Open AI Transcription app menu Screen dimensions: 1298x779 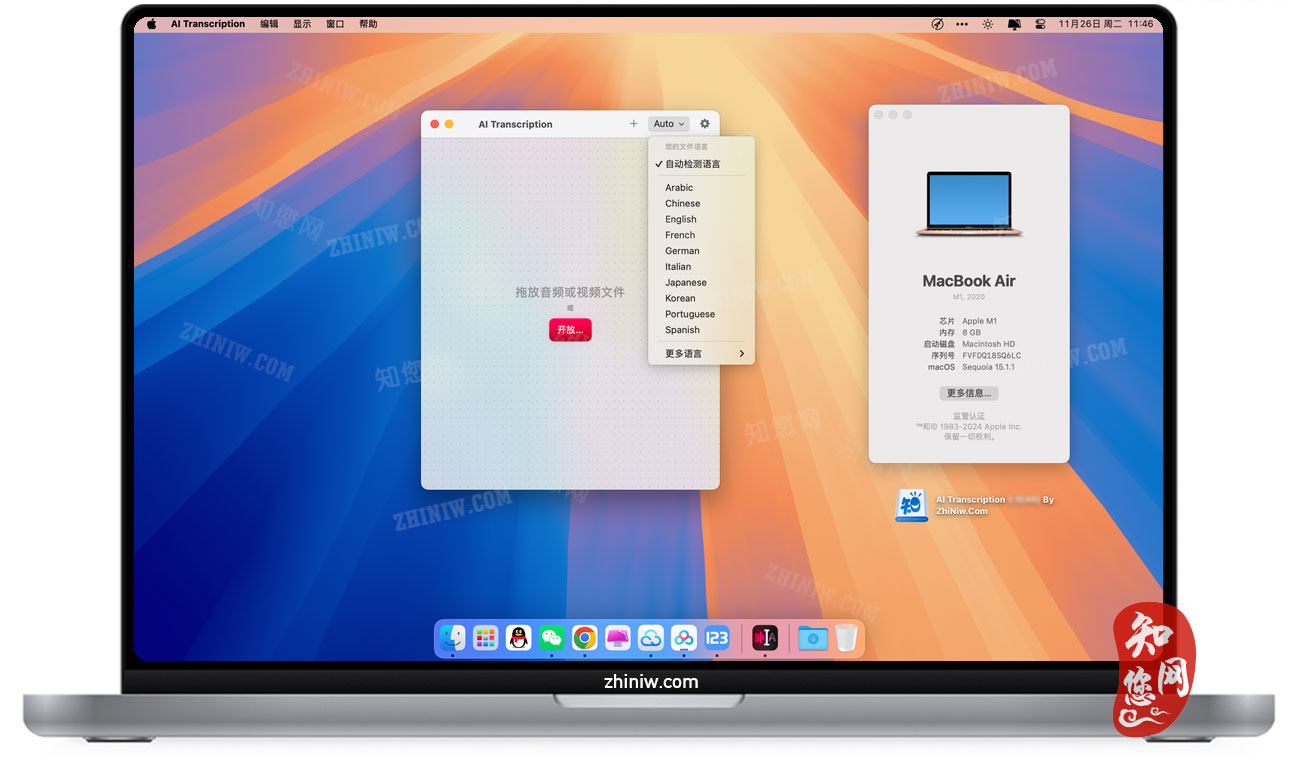point(208,24)
